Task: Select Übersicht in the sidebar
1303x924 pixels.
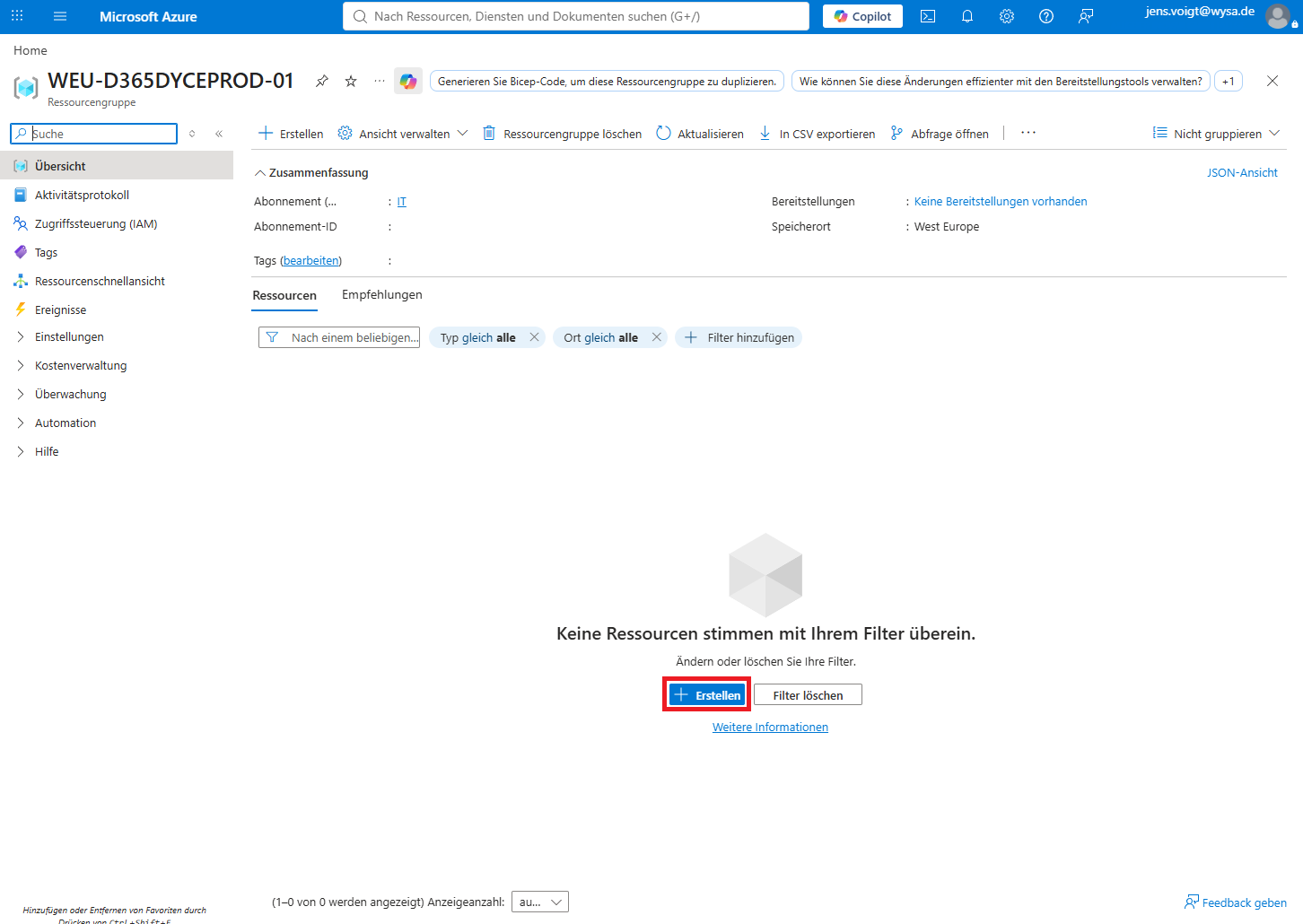Action: 117,166
